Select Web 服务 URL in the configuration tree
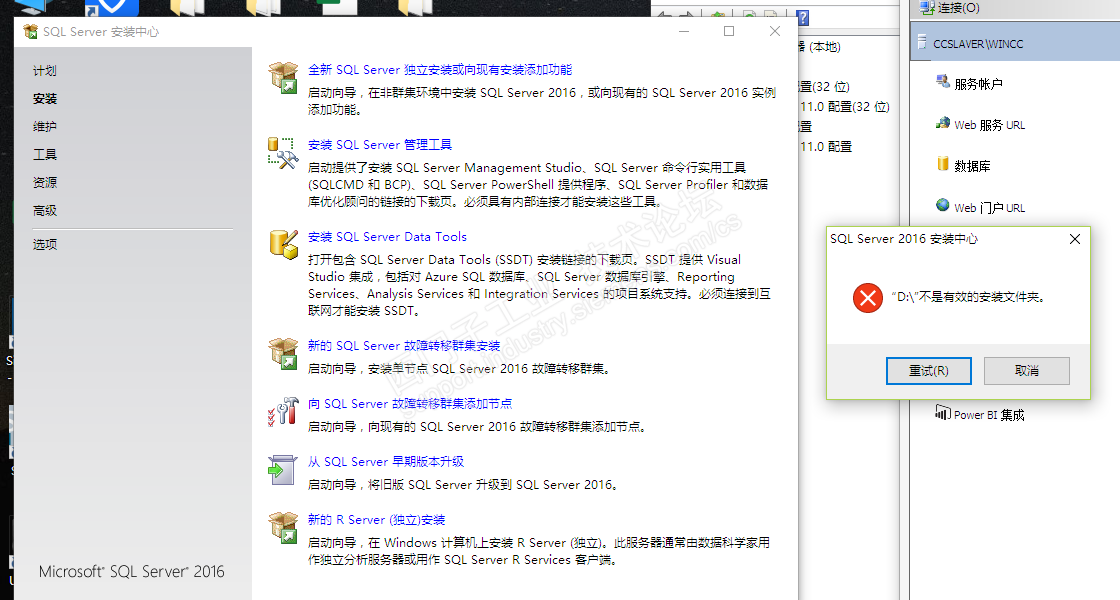 pos(989,125)
